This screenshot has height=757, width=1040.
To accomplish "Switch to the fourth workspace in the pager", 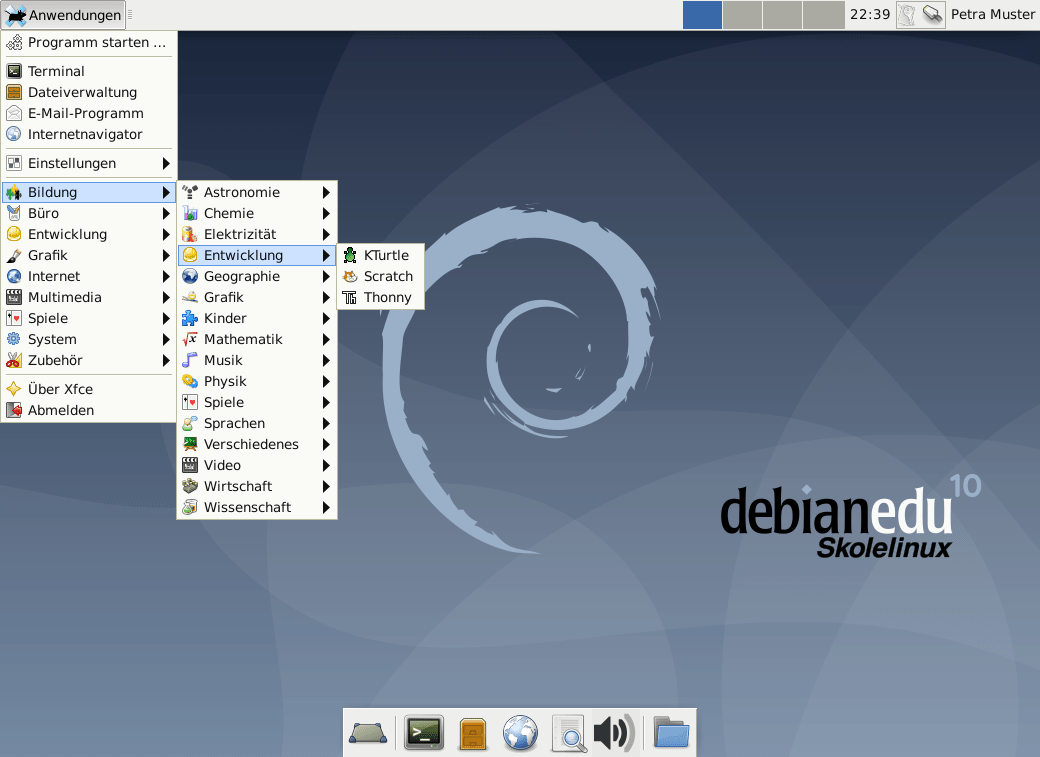I will pyautogui.click(x=823, y=15).
